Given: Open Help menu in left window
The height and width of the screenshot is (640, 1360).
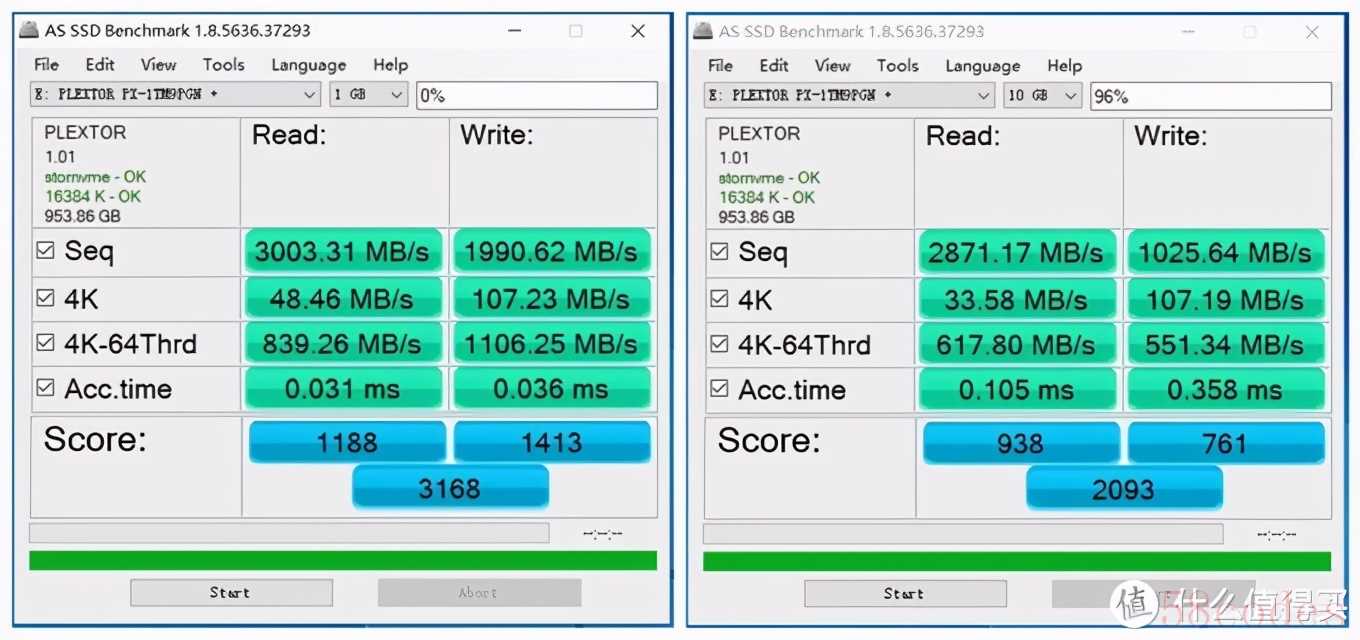Looking at the screenshot, I should (390, 65).
